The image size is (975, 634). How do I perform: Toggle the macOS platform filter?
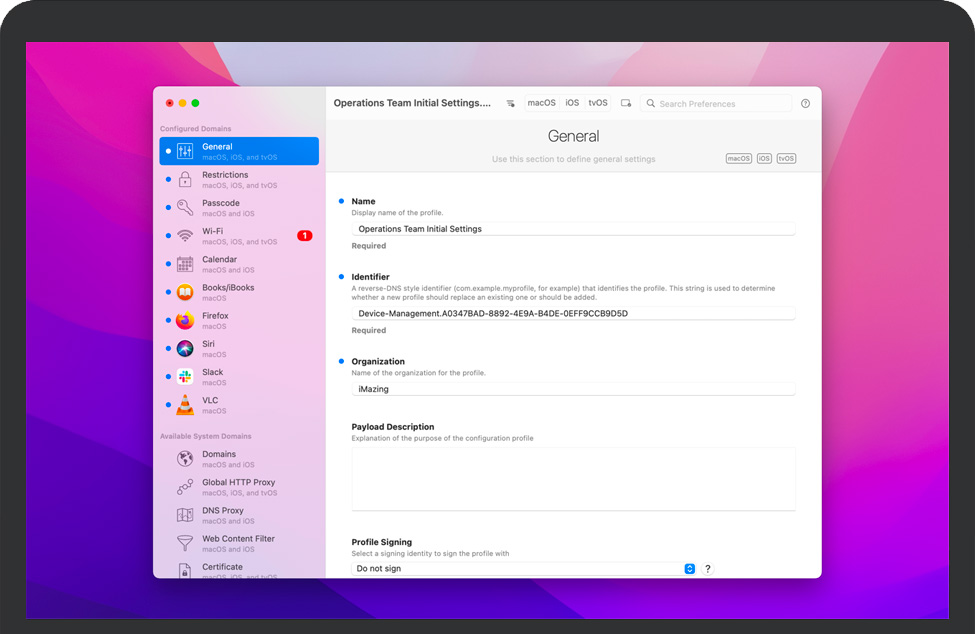coord(541,103)
